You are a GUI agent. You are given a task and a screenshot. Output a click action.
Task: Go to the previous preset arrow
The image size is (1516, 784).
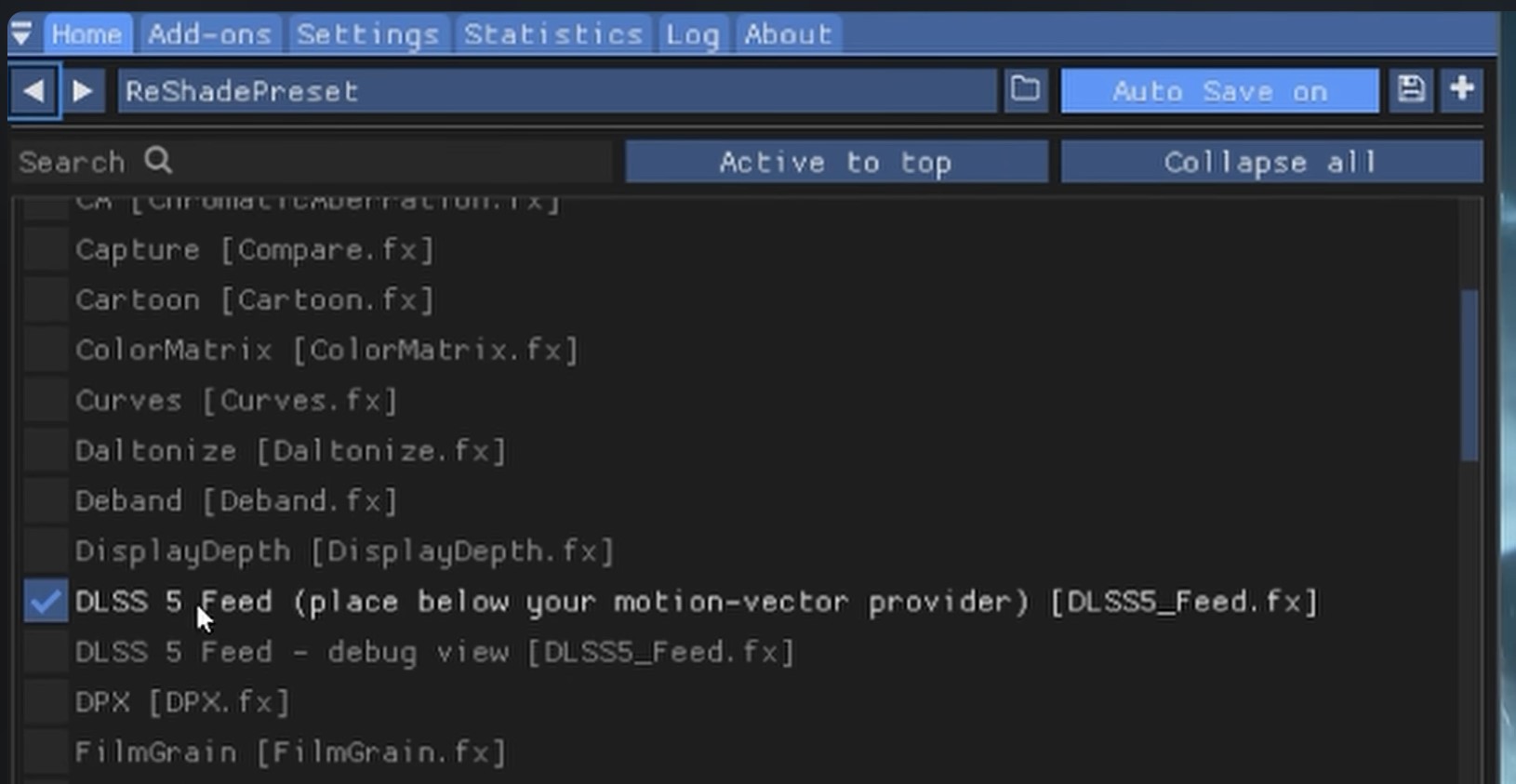[34, 91]
